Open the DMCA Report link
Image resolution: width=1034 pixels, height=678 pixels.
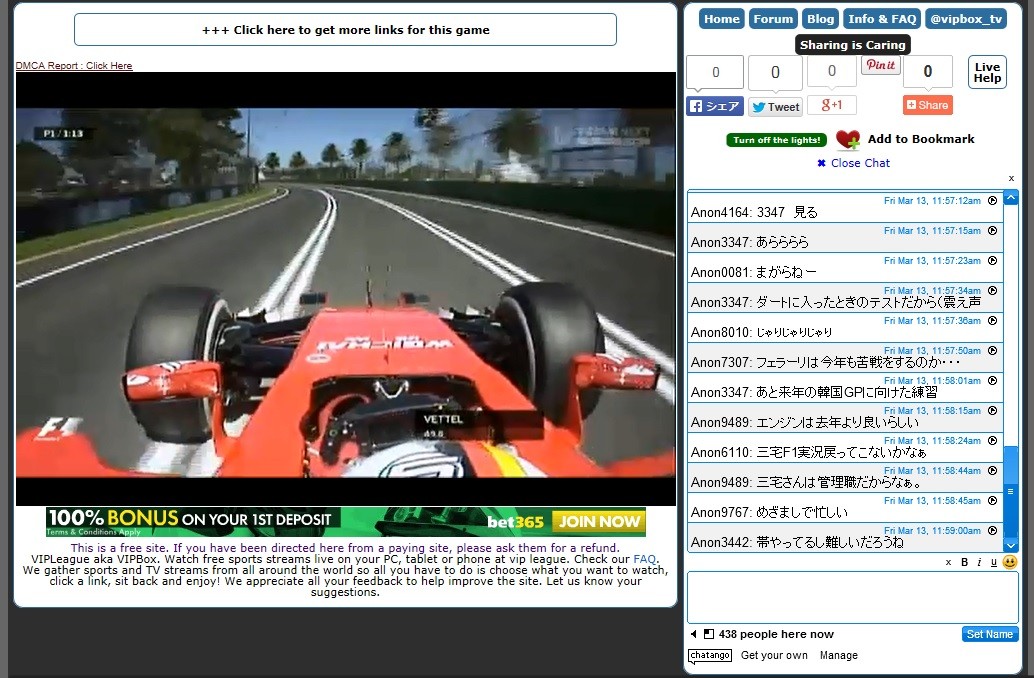(x=74, y=66)
